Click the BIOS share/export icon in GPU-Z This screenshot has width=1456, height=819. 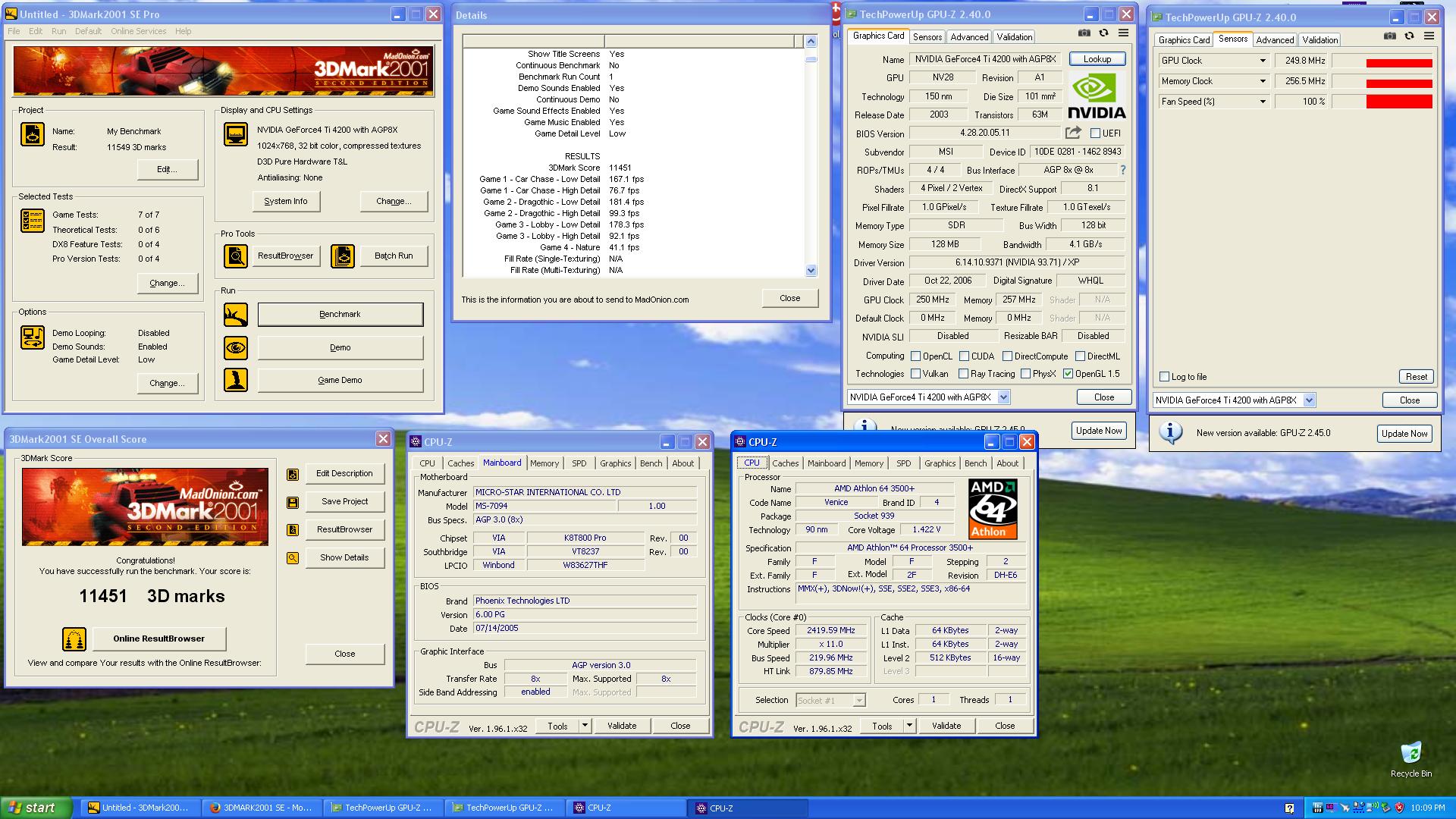point(1073,133)
